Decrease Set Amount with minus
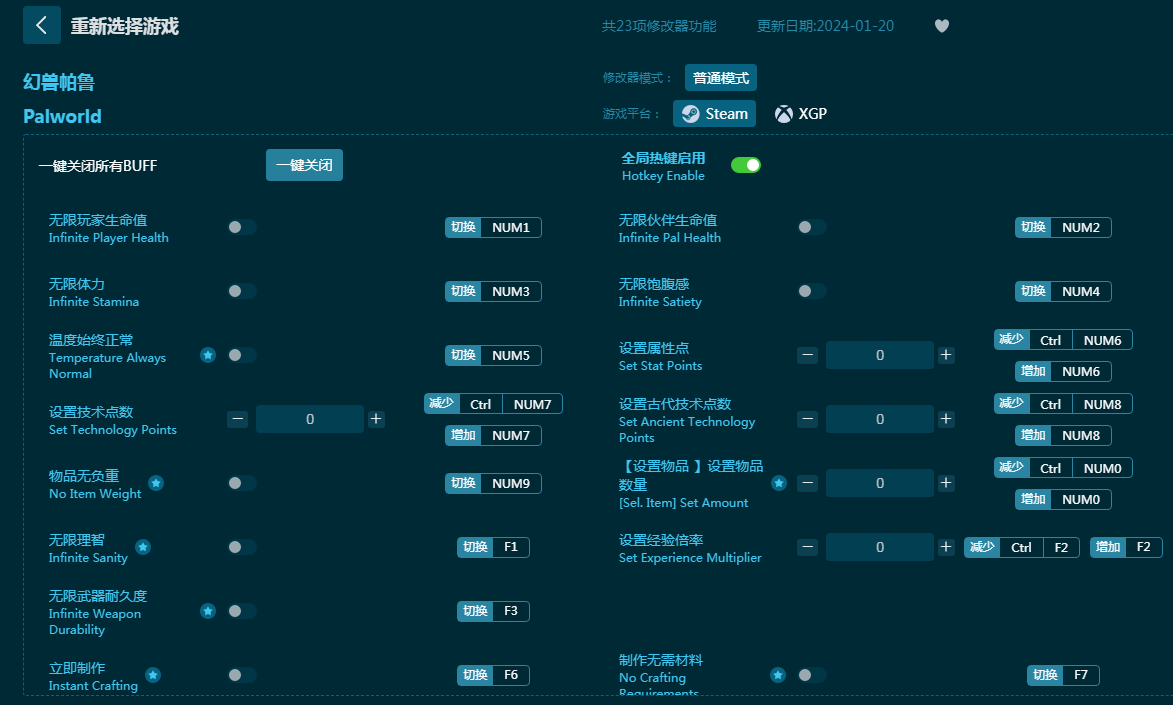Screen dimensions: 1173x705 (x=807, y=483)
